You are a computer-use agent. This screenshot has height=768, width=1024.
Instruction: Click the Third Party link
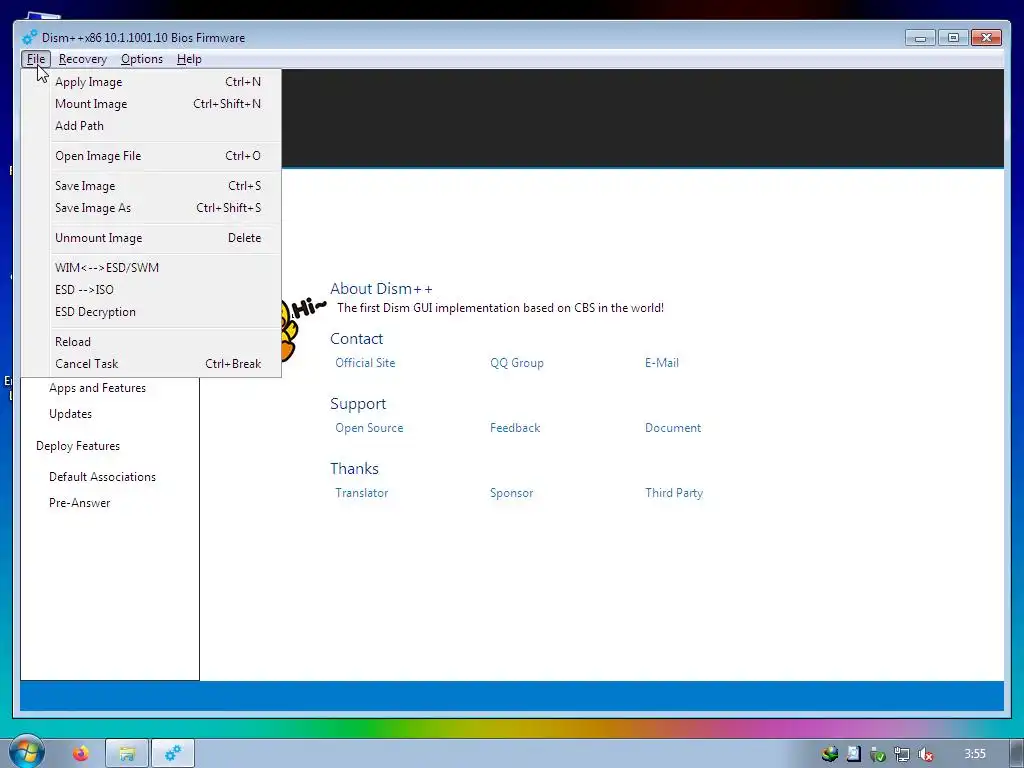click(674, 493)
